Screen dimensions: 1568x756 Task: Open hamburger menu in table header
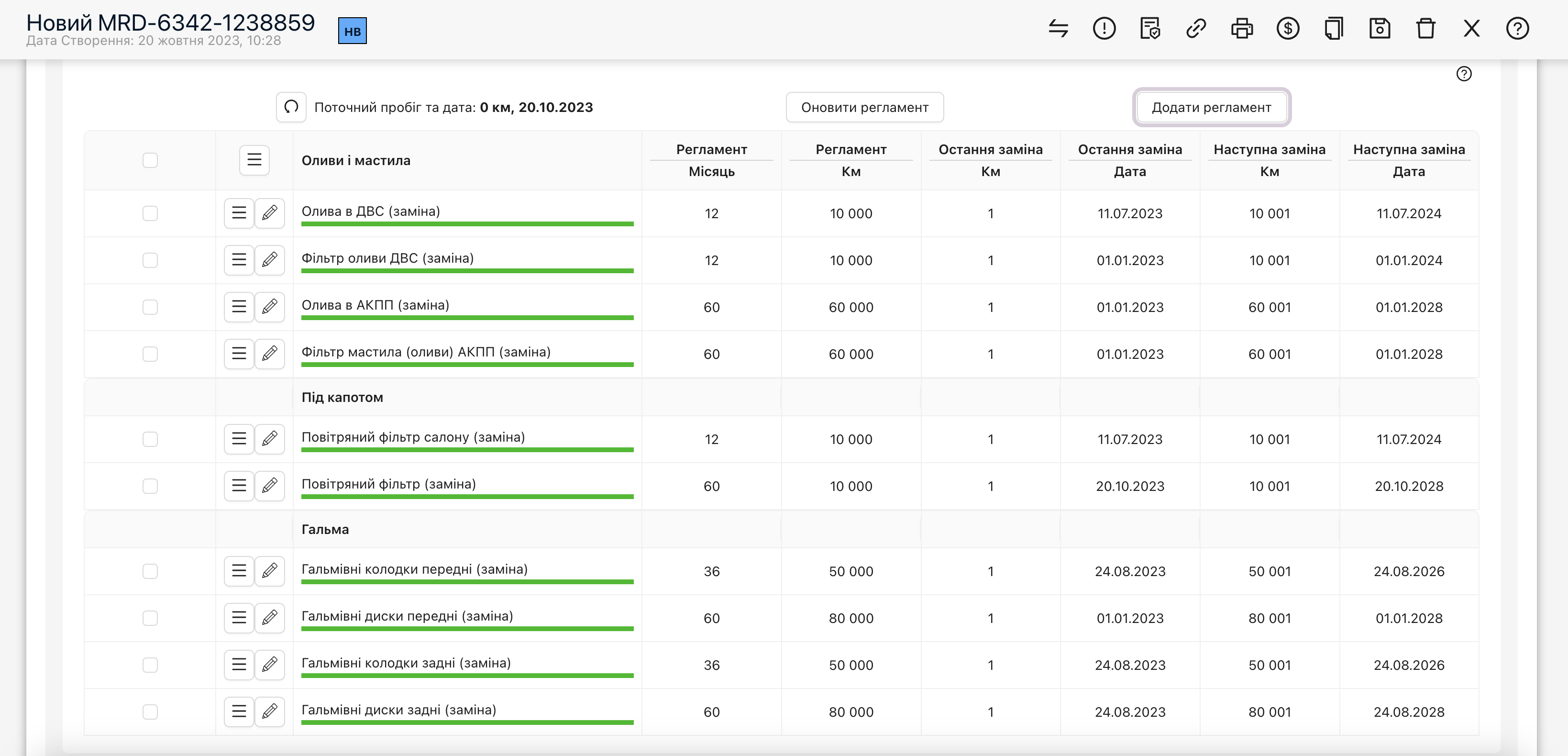click(254, 160)
